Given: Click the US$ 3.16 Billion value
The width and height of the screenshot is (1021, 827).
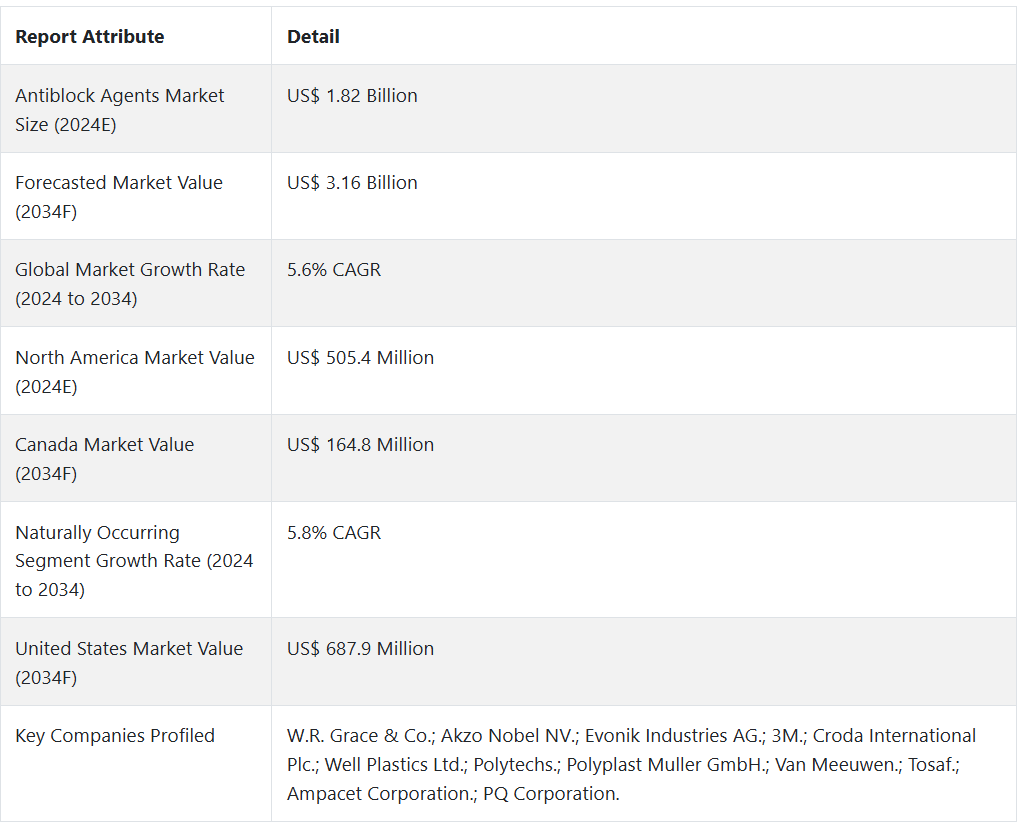Looking at the screenshot, I should (x=352, y=183).
